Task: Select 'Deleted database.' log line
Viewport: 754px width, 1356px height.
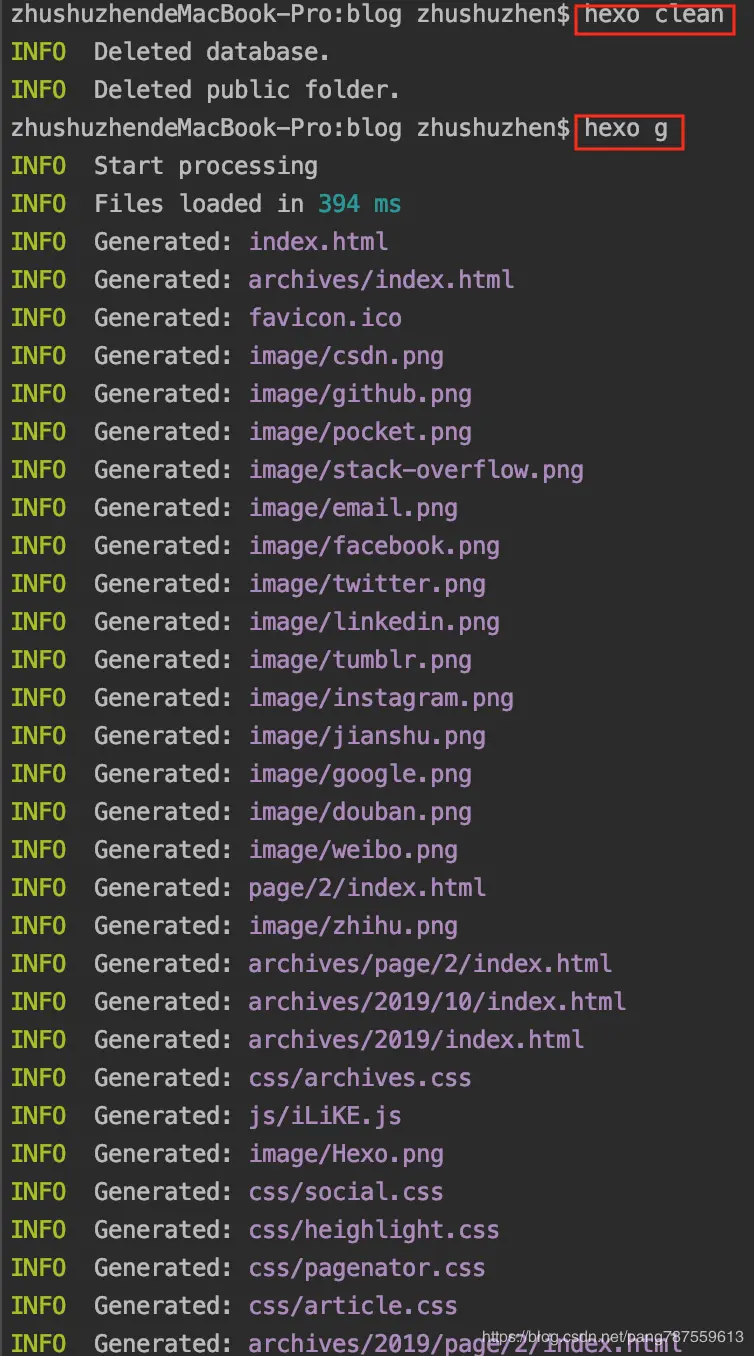Action: pos(212,52)
